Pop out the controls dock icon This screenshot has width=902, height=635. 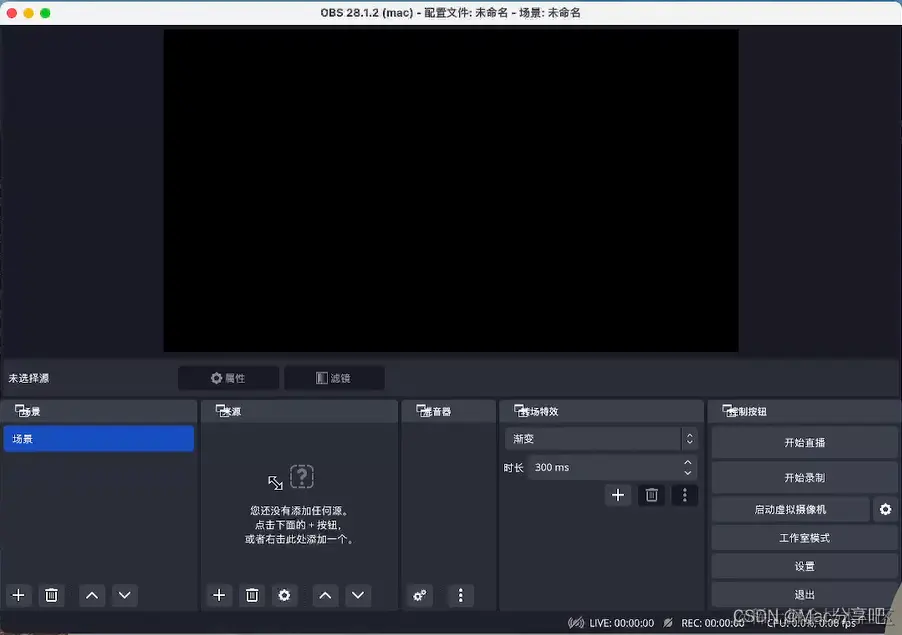coord(729,410)
